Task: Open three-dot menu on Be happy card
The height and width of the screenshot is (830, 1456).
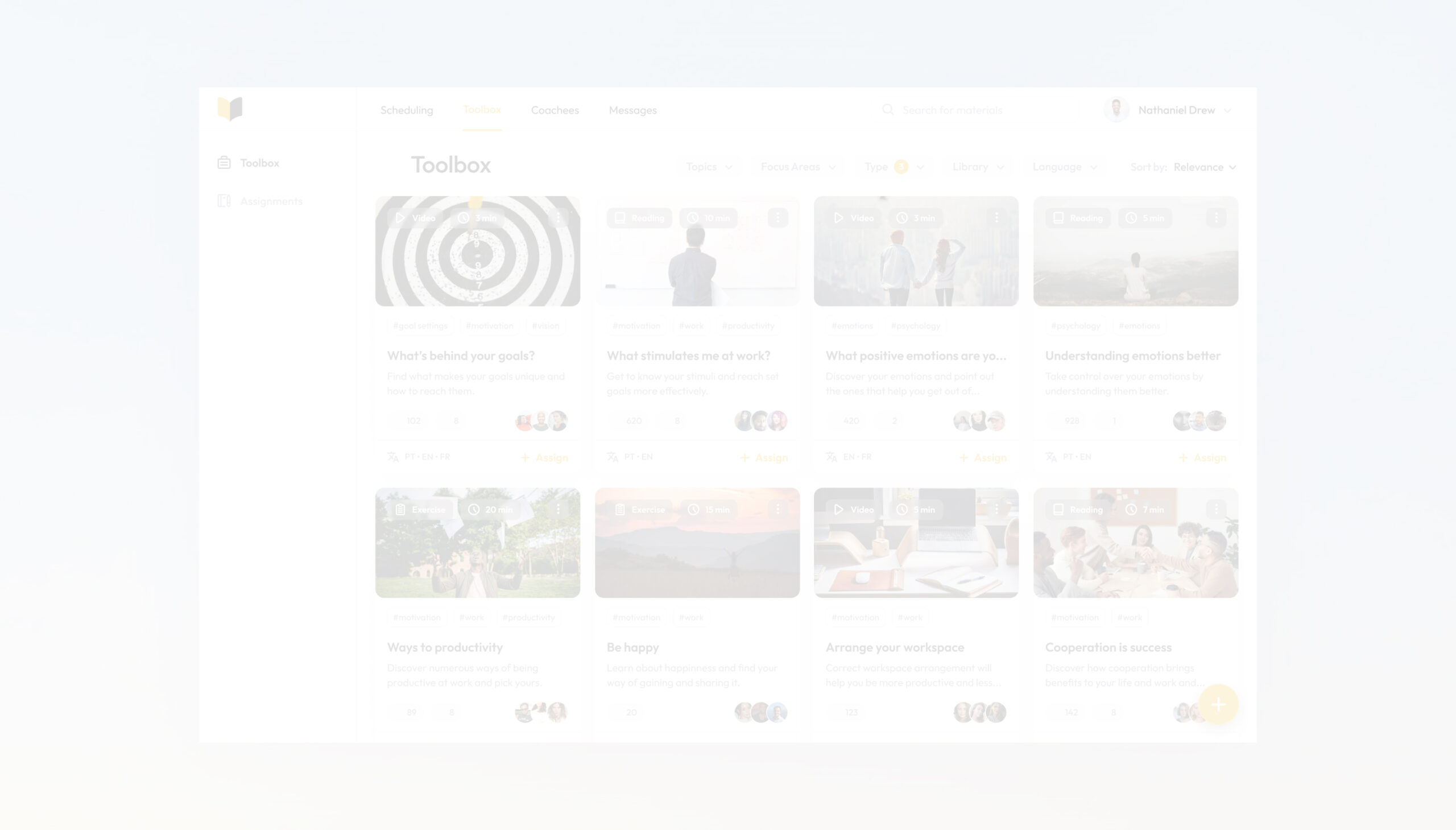Action: 778,509
